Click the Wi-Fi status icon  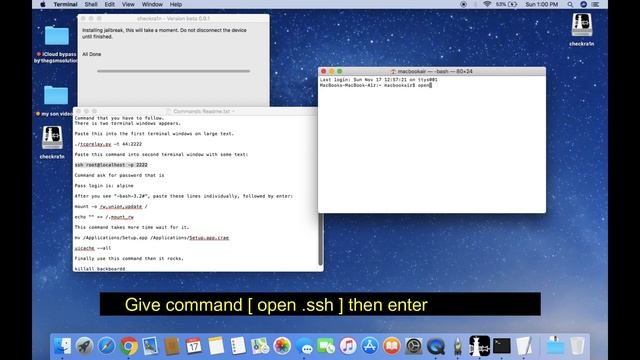487,4
